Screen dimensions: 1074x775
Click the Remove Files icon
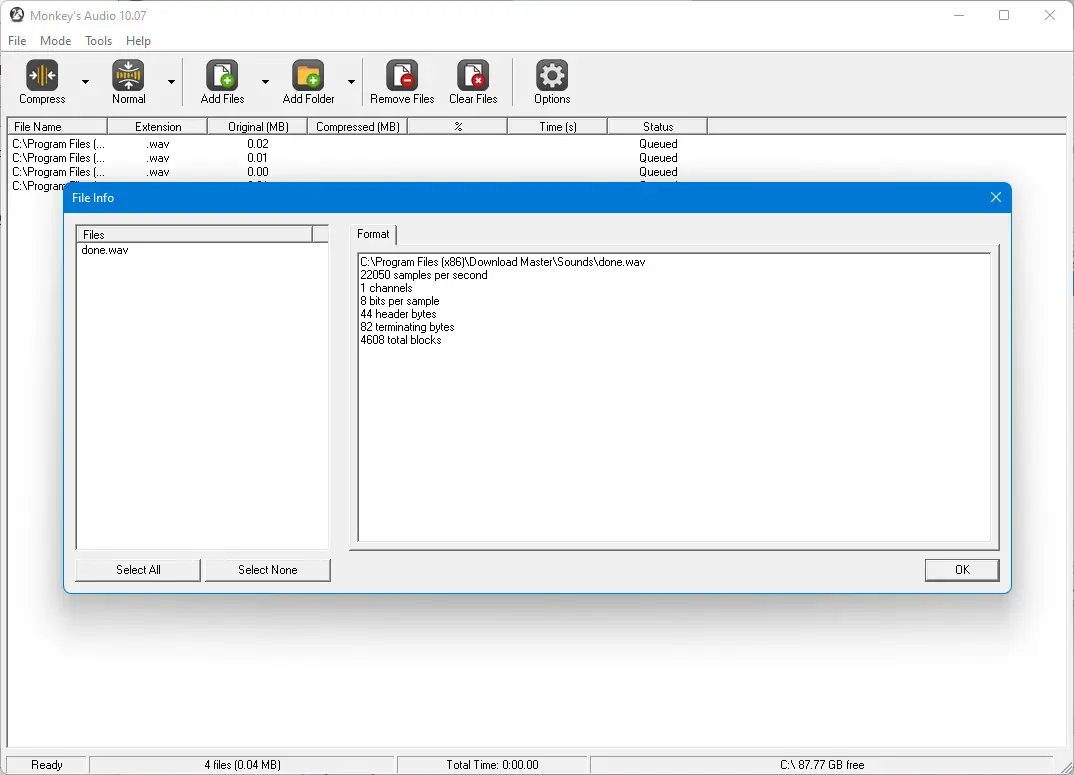[402, 75]
